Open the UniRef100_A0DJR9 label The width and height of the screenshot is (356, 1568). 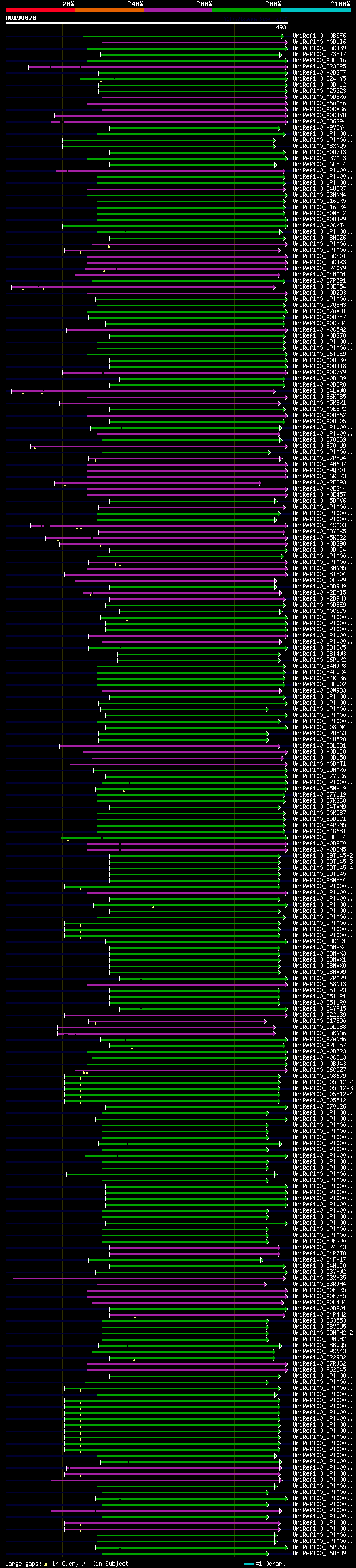click(319, 219)
